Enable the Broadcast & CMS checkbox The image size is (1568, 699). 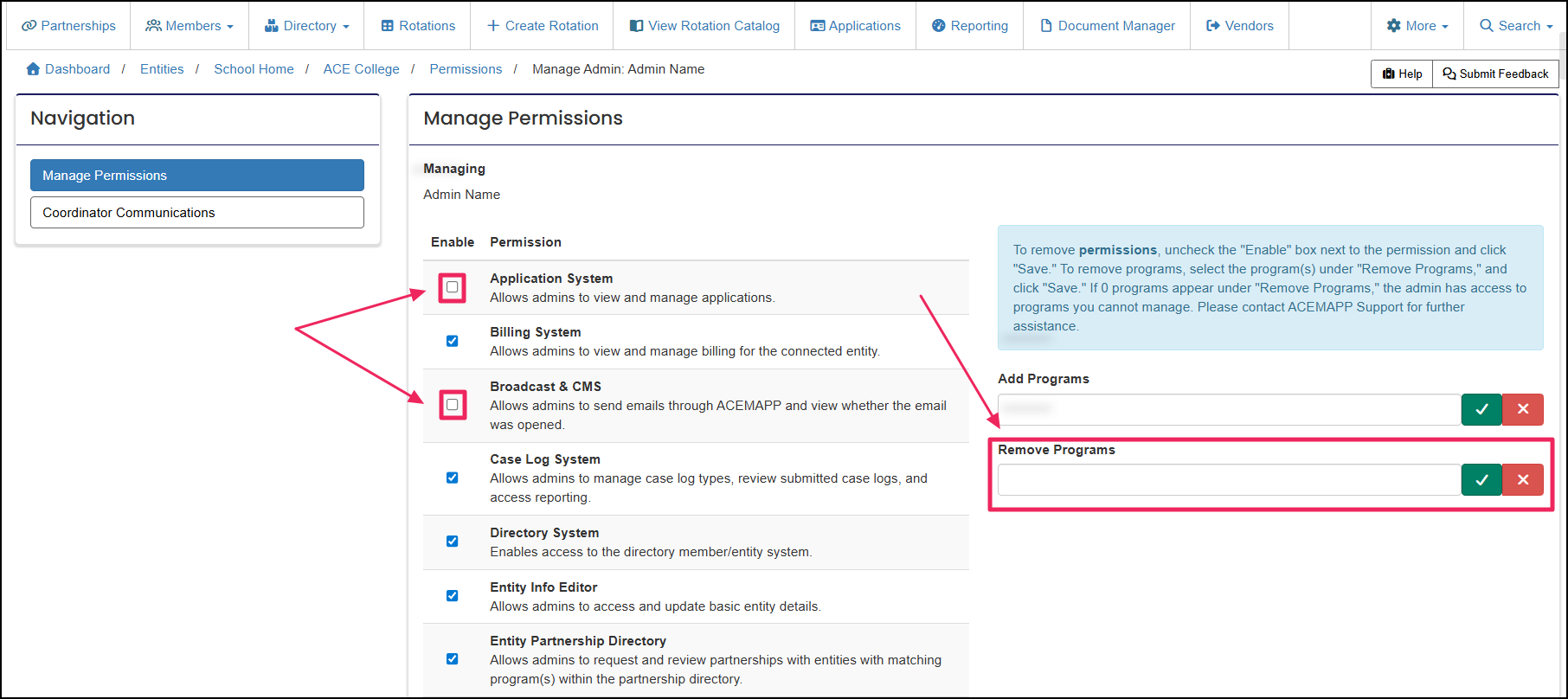(453, 405)
